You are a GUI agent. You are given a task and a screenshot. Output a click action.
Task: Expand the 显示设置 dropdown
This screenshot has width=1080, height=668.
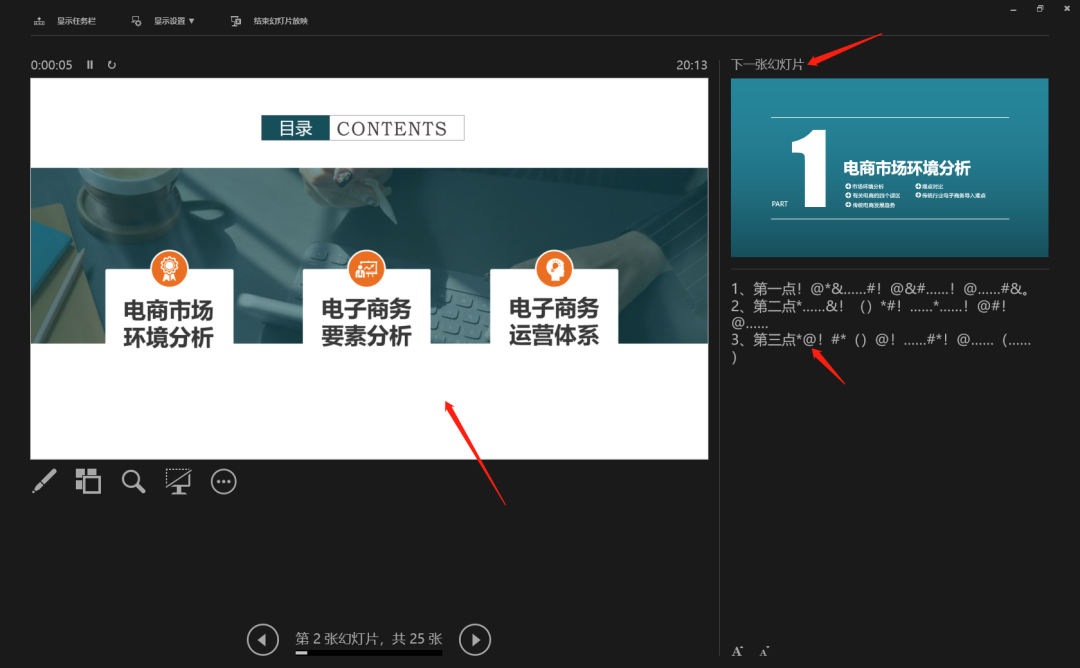pos(165,20)
